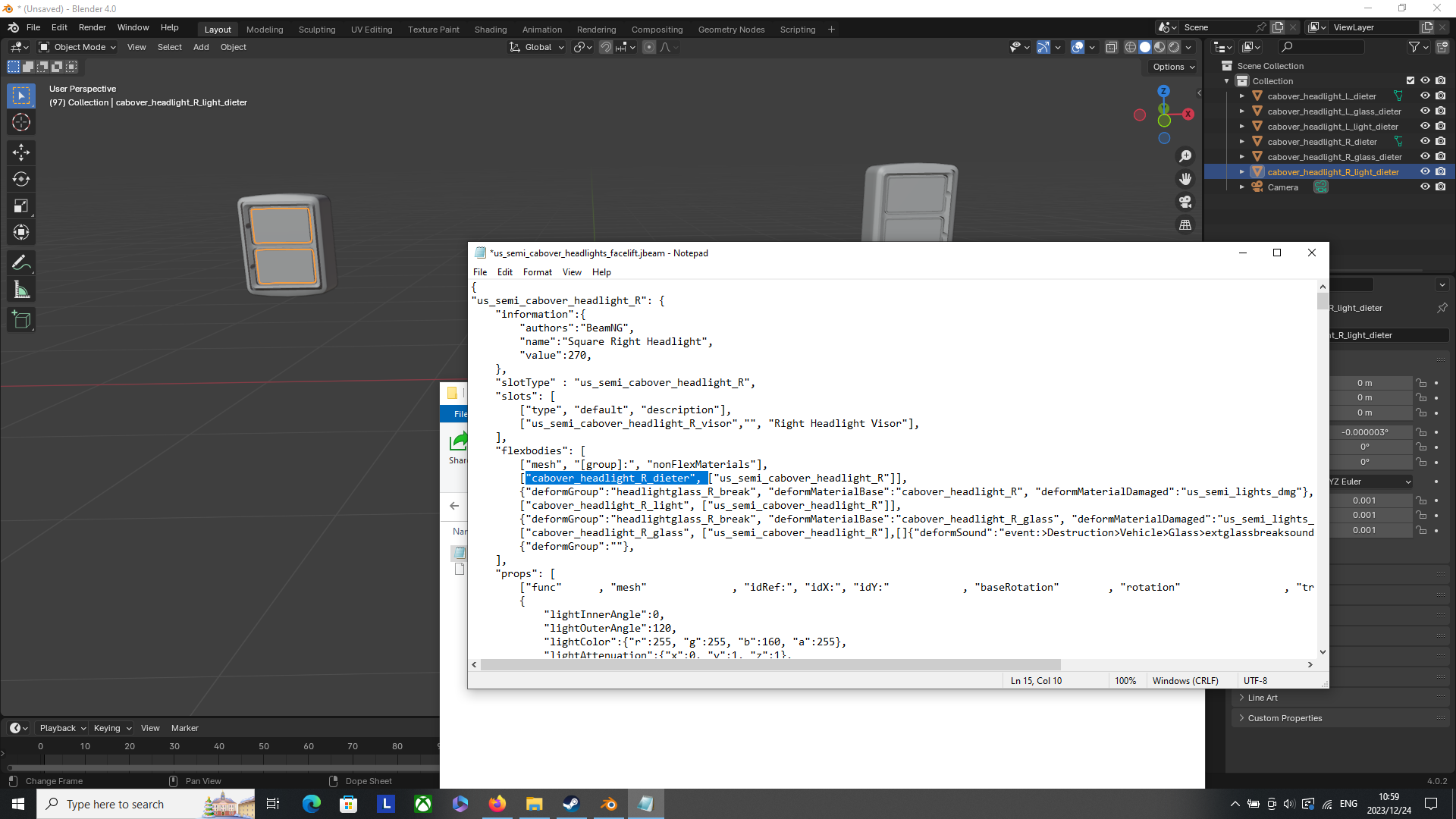This screenshot has width=1456, height=819.
Task: Switch to the Shading workspace tab
Action: point(490,30)
